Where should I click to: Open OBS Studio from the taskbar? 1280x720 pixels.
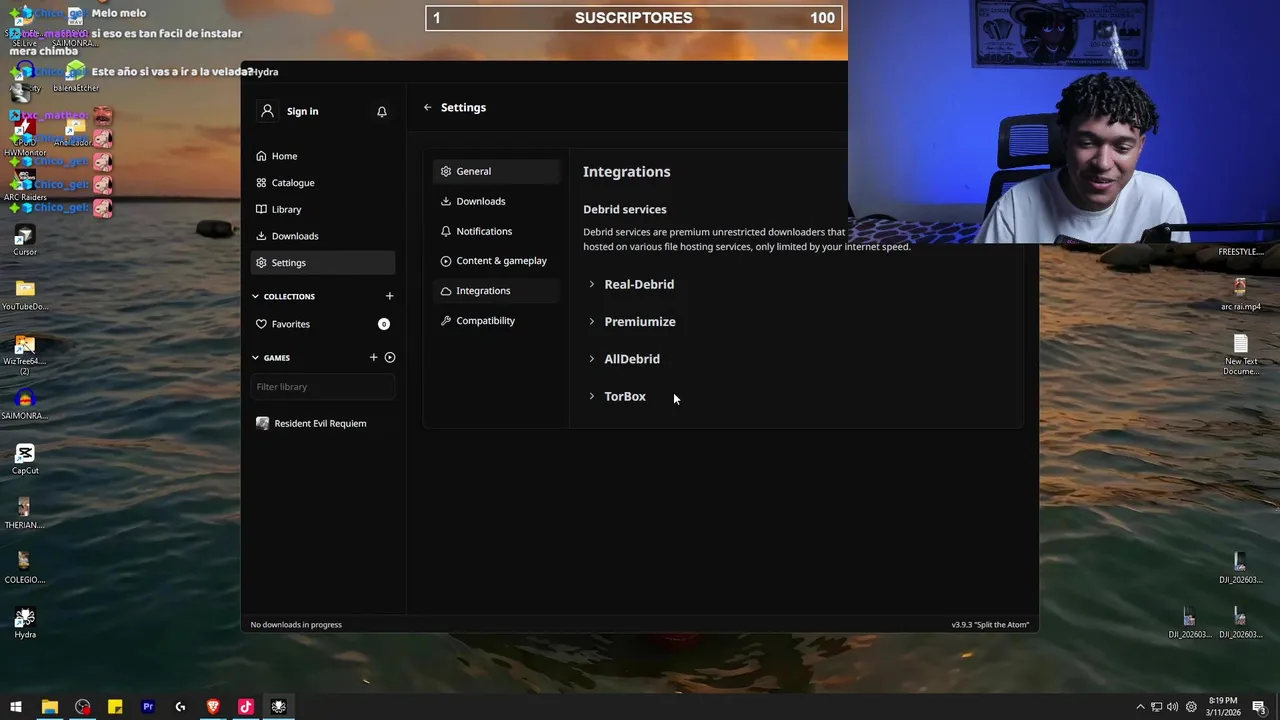point(82,707)
